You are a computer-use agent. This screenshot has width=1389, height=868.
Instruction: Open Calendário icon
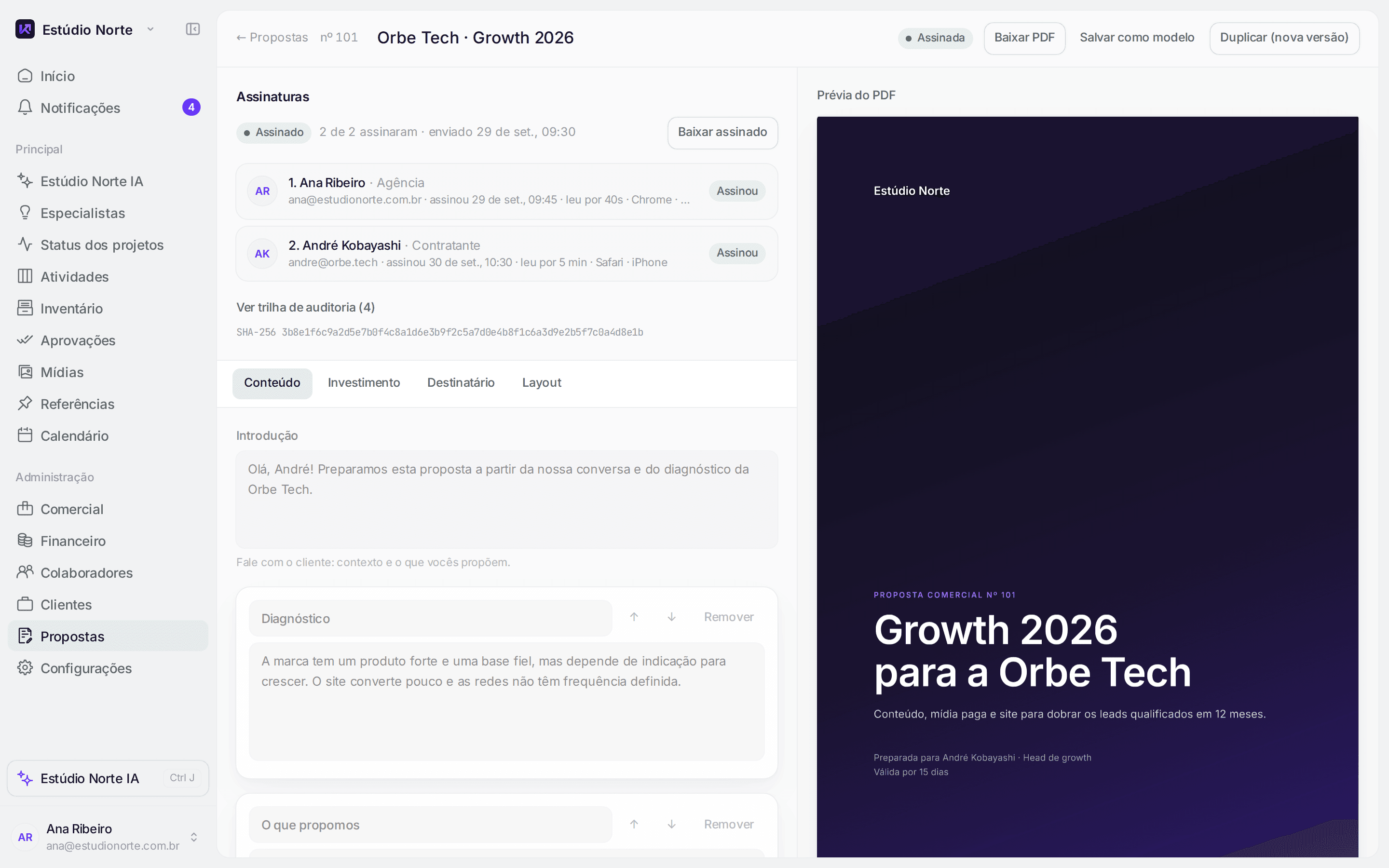click(25, 435)
